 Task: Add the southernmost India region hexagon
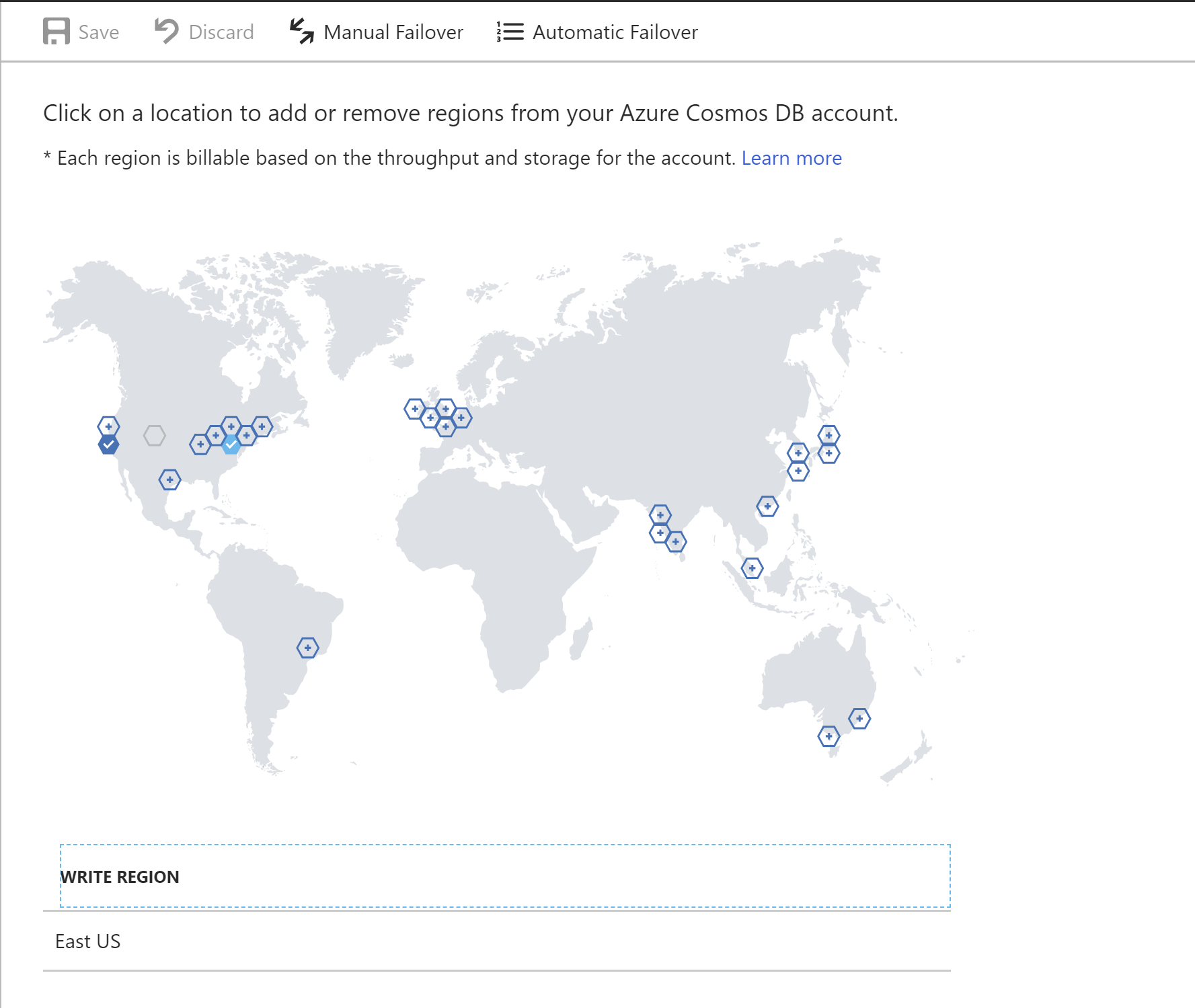coord(676,542)
